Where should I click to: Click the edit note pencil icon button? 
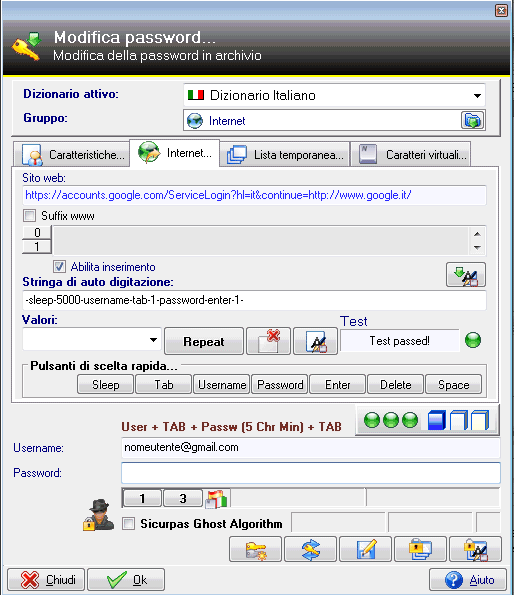coord(365,549)
